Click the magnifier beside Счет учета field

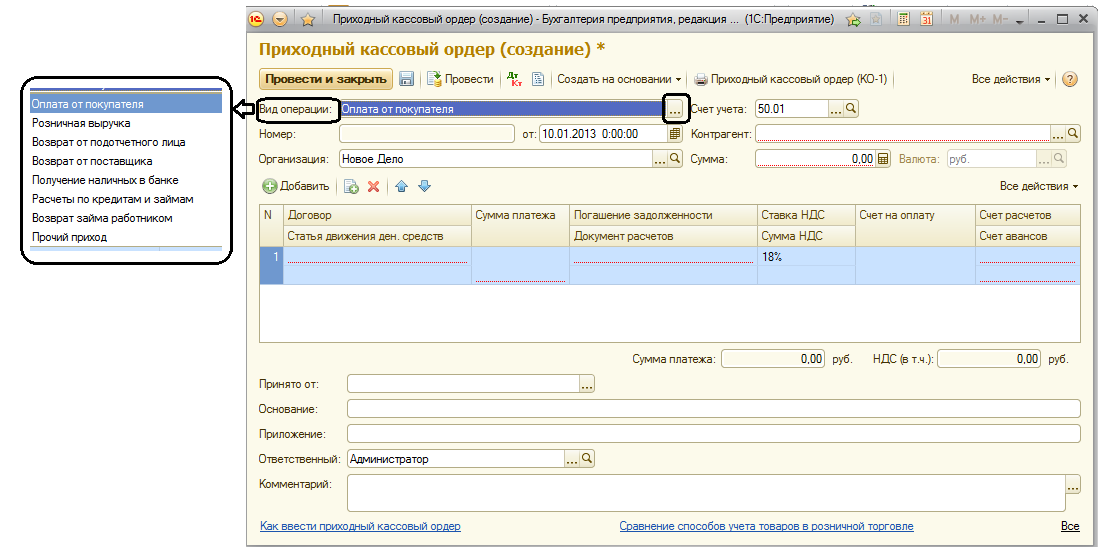pos(852,109)
